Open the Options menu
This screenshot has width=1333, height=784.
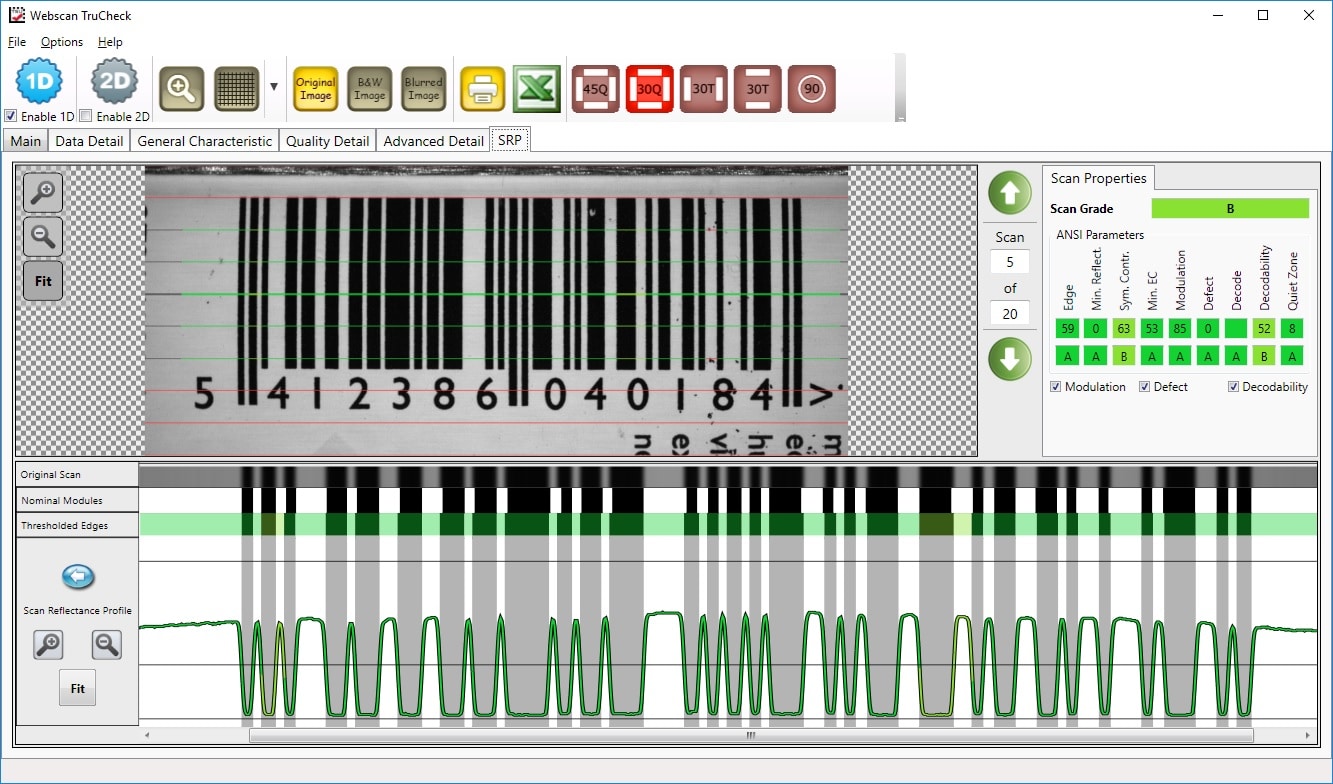click(62, 42)
